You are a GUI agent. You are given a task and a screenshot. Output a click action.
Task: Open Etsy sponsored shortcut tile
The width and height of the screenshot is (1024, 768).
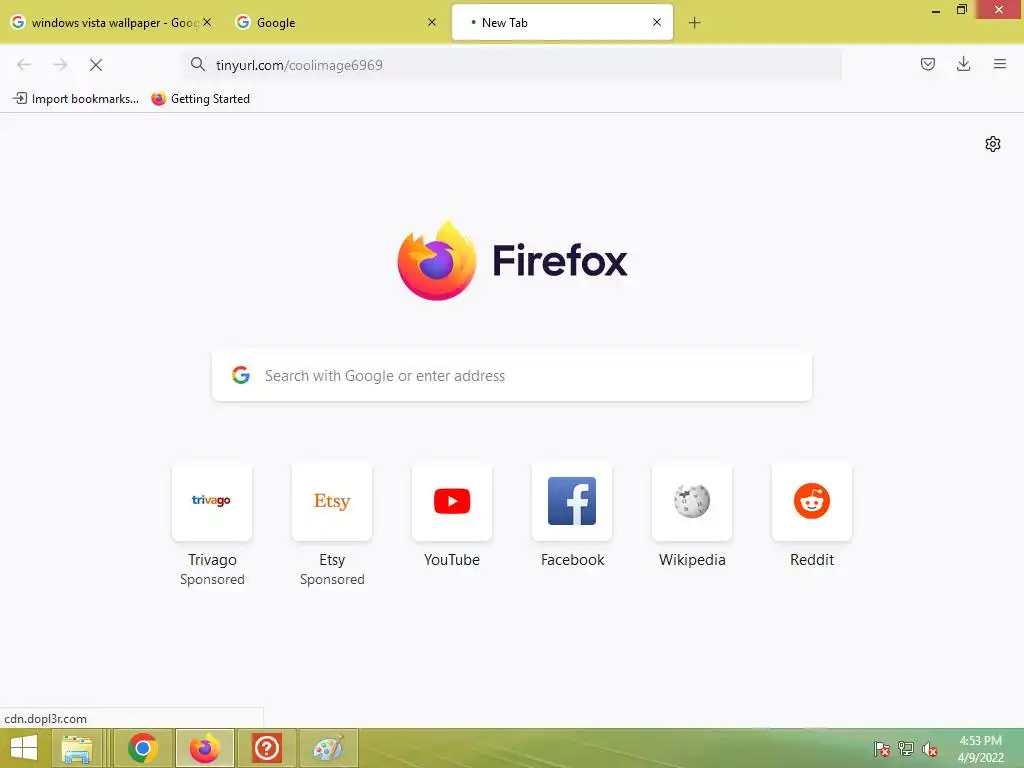tap(332, 501)
